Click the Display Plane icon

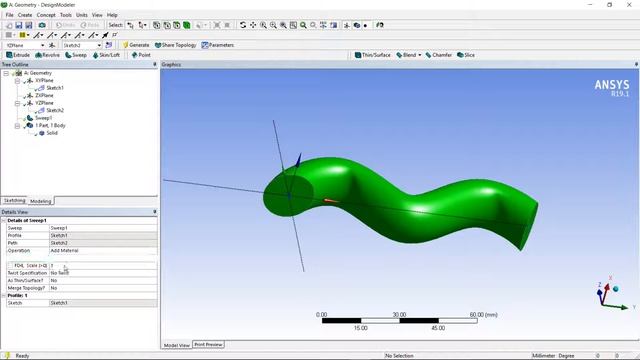347,25
